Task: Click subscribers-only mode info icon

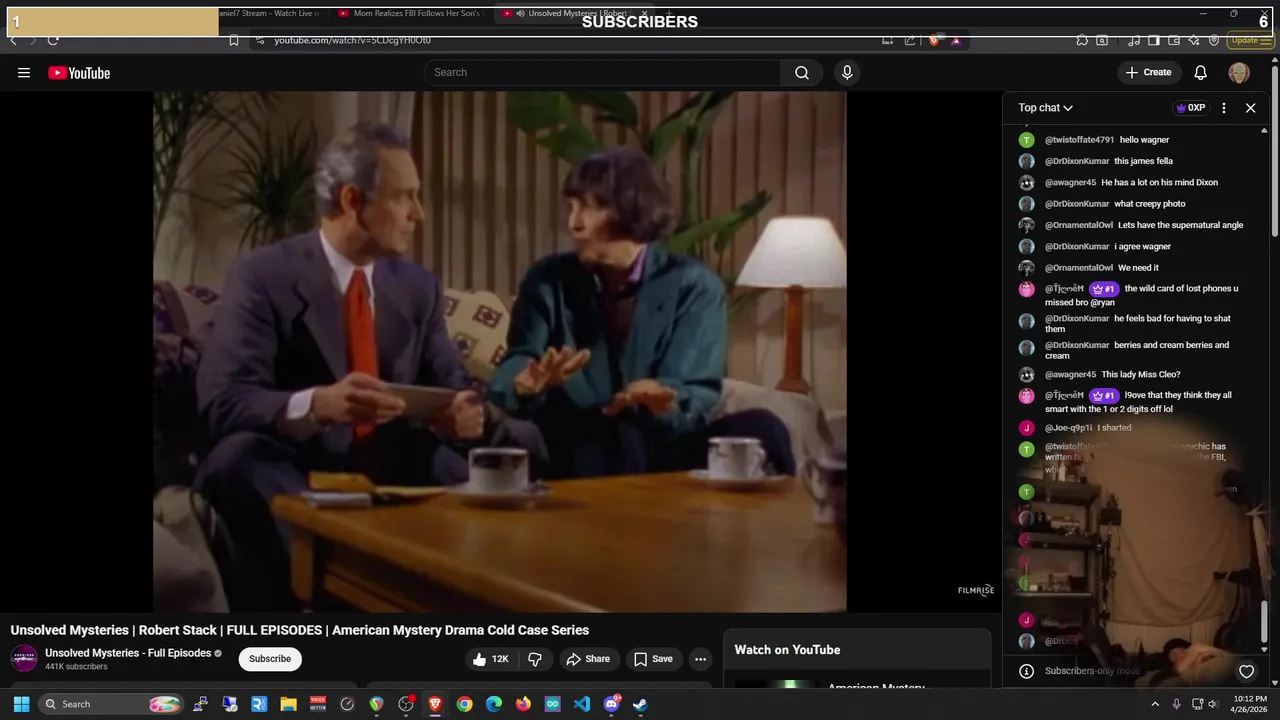Action: [x=1025, y=671]
